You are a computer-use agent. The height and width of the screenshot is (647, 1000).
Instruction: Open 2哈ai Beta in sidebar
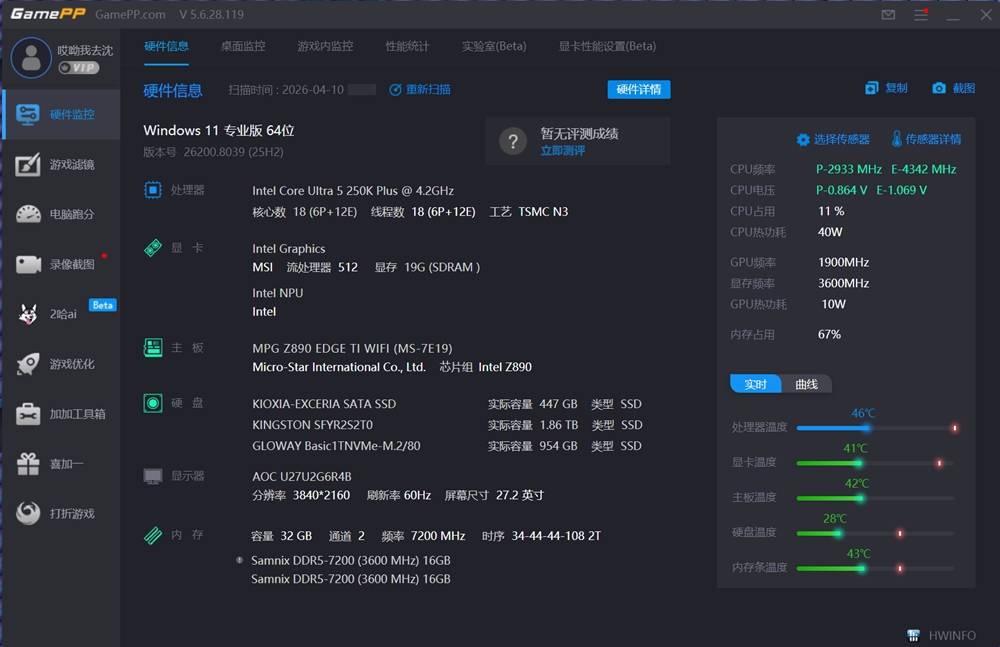tap(61, 314)
